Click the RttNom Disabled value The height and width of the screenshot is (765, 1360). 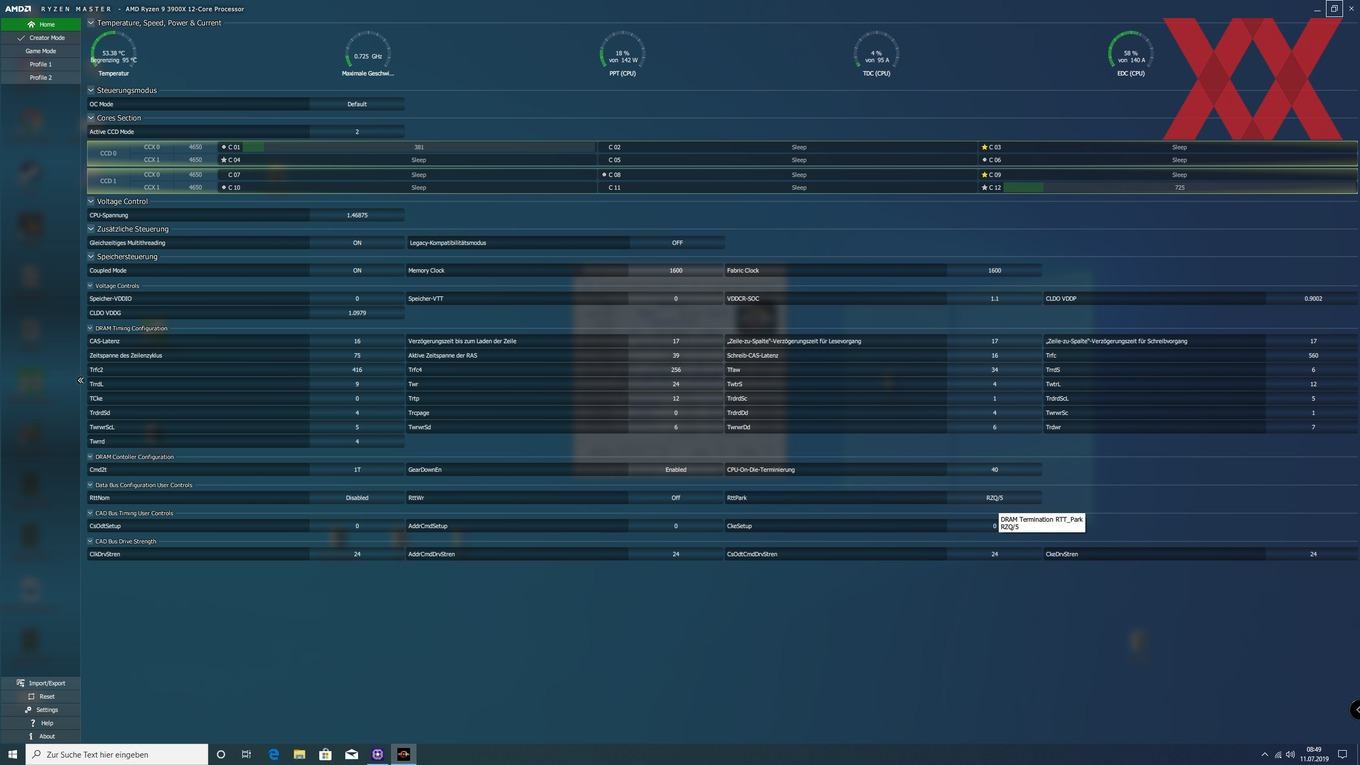pos(357,498)
